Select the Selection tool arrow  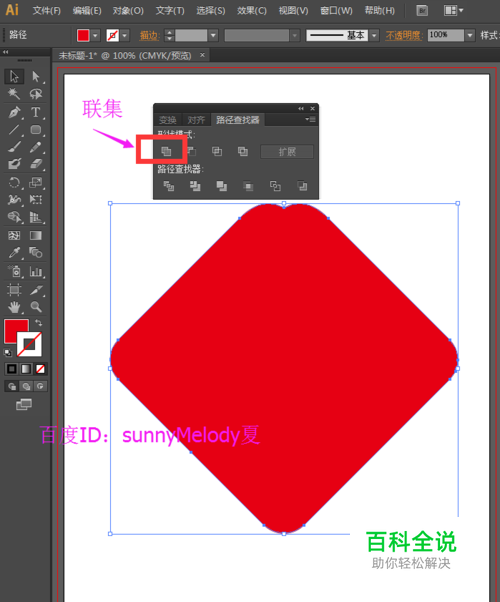click(x=14, y=76)
